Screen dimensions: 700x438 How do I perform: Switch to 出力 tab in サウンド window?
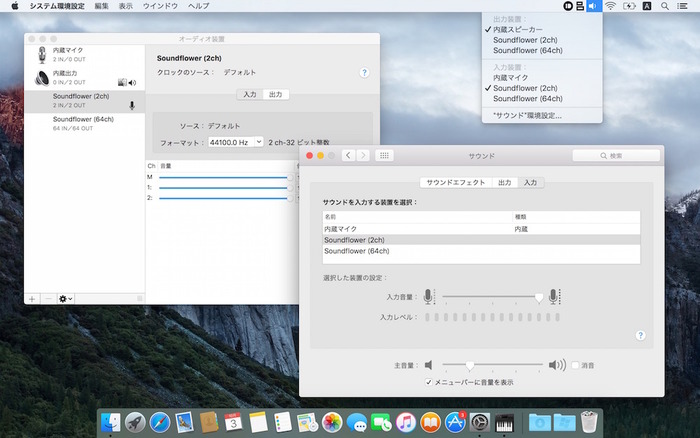[504, 182]
